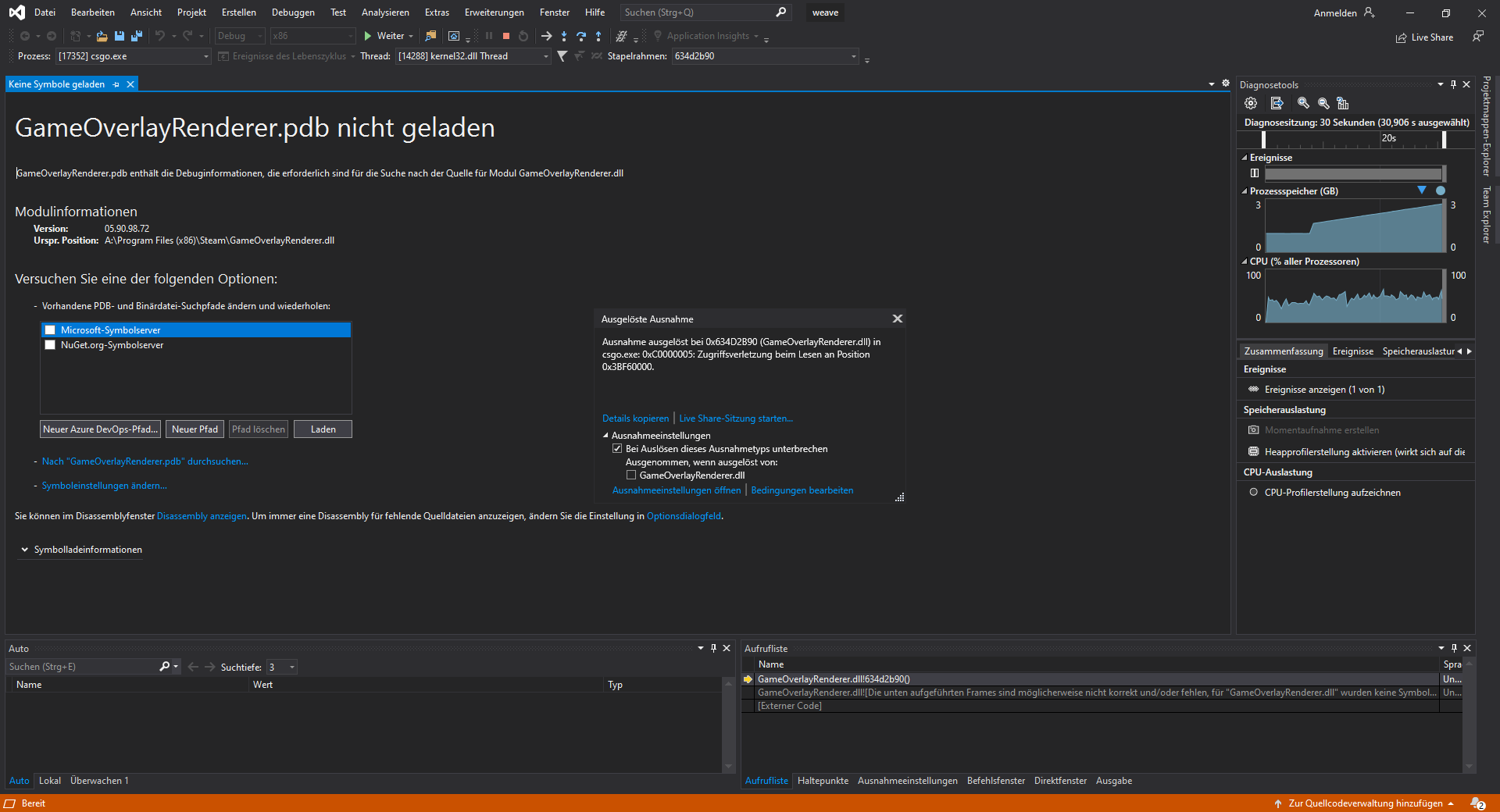Tick the NuGet.org-Symbolserver checkbox

coord(50,345)
